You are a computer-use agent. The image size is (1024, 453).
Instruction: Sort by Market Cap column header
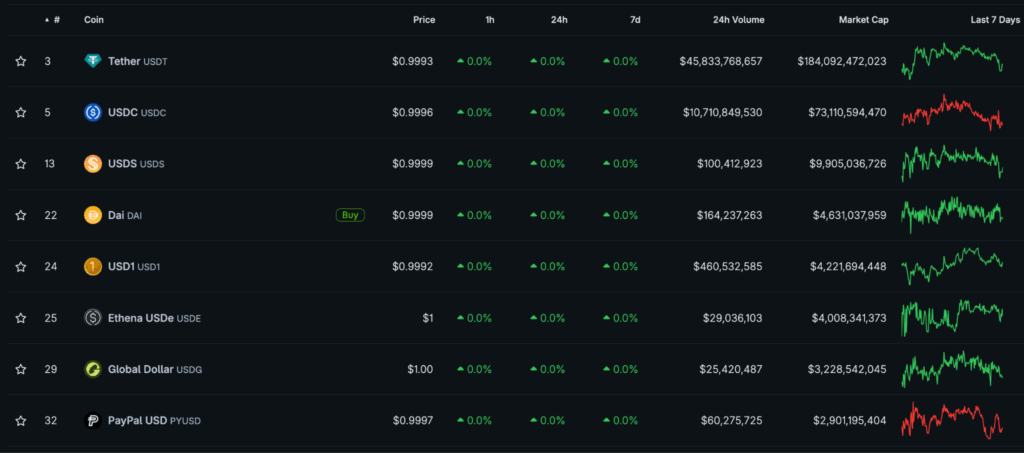point(863,20)
